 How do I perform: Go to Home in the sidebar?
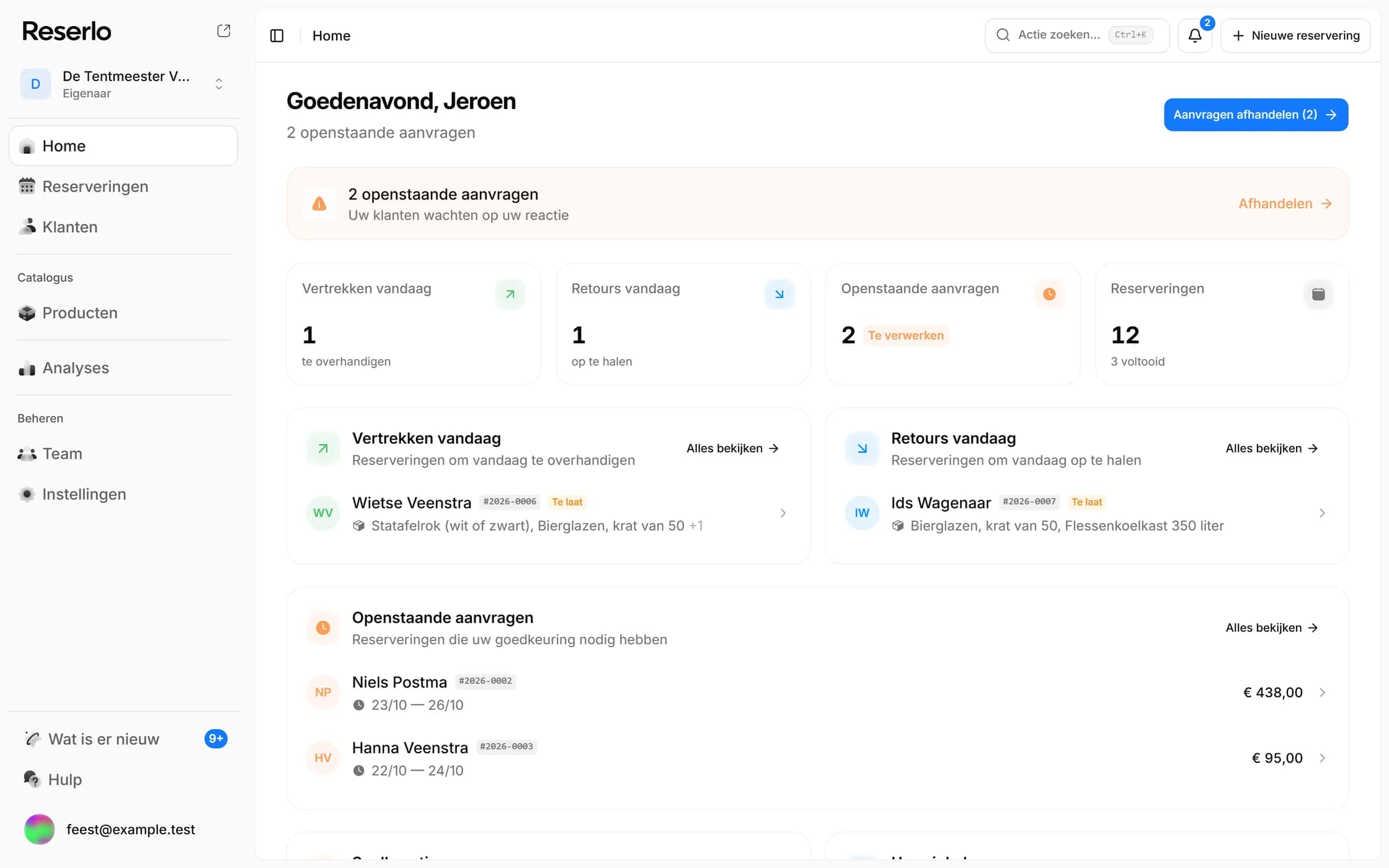(x=123, y=146)
